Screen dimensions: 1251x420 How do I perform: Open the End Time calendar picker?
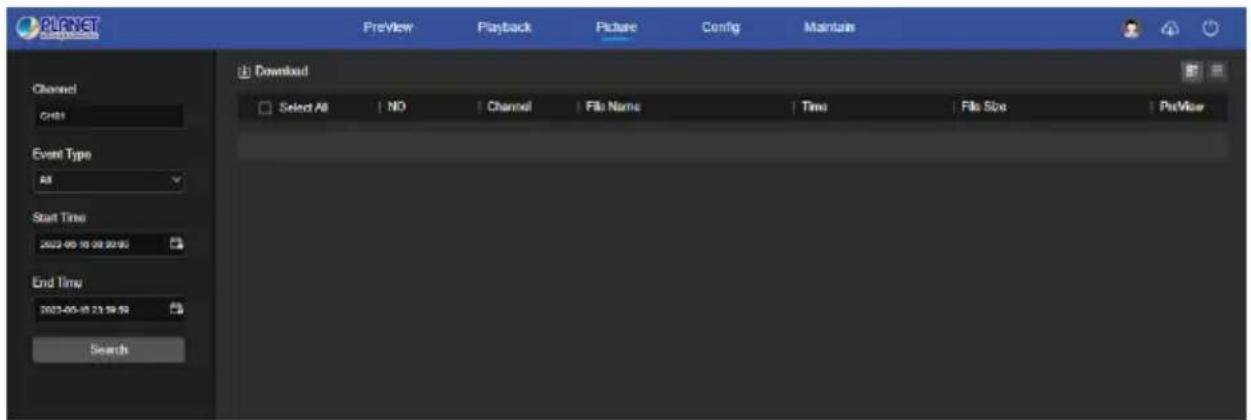point(177,308)
